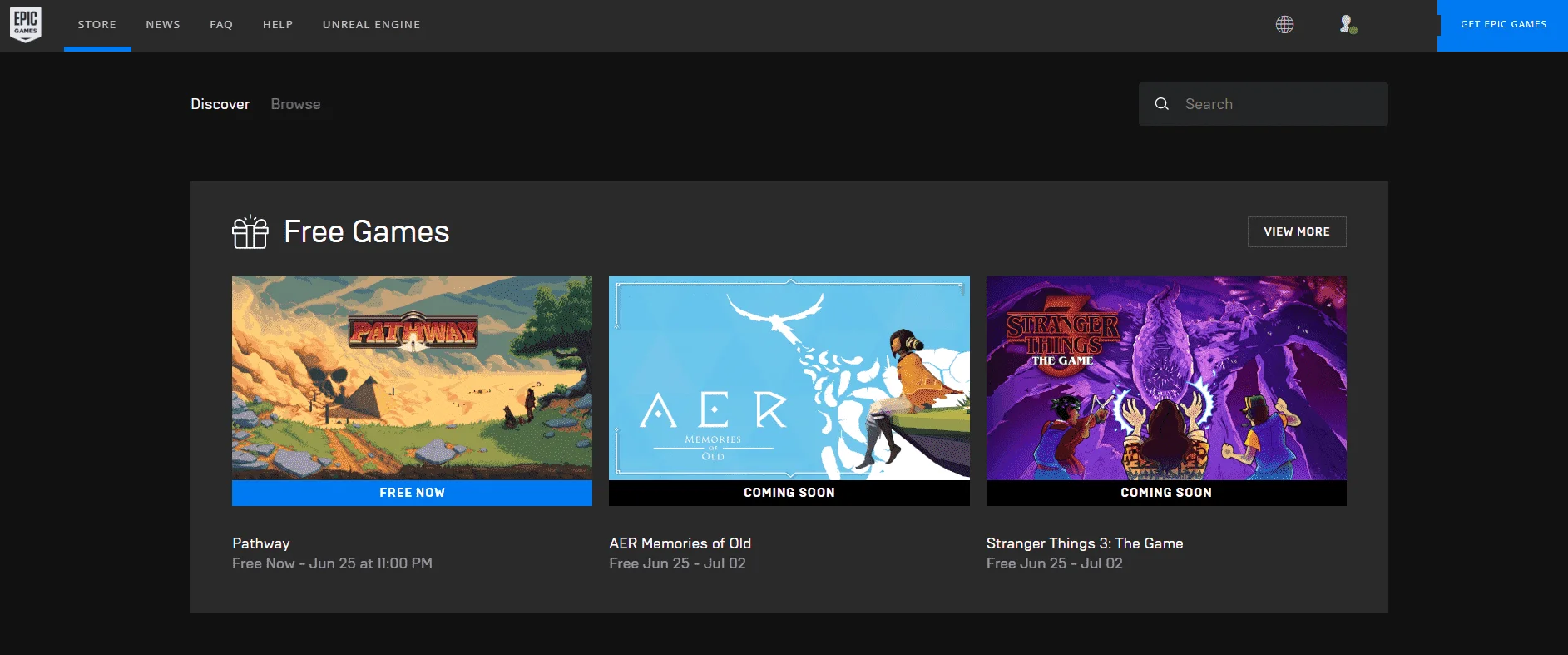Image resolution: width=1568 pixels, height=655 pixels.
Task: Click the Free Games heading
Action: tap(367, 232)
